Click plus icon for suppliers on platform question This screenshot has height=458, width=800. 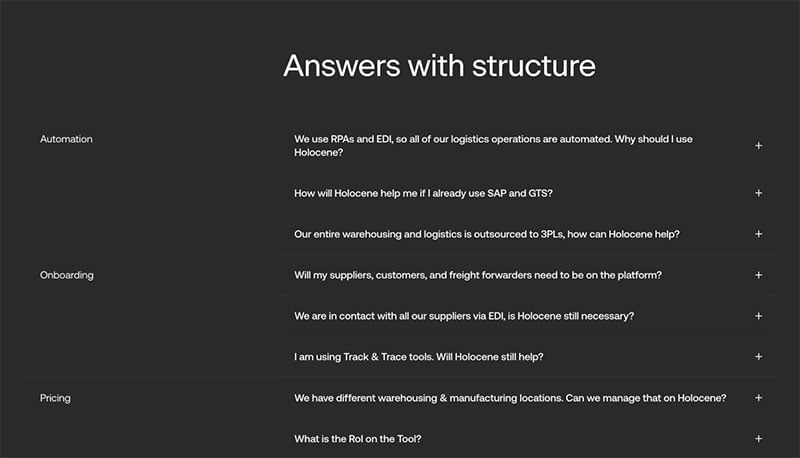pos(758,275)
